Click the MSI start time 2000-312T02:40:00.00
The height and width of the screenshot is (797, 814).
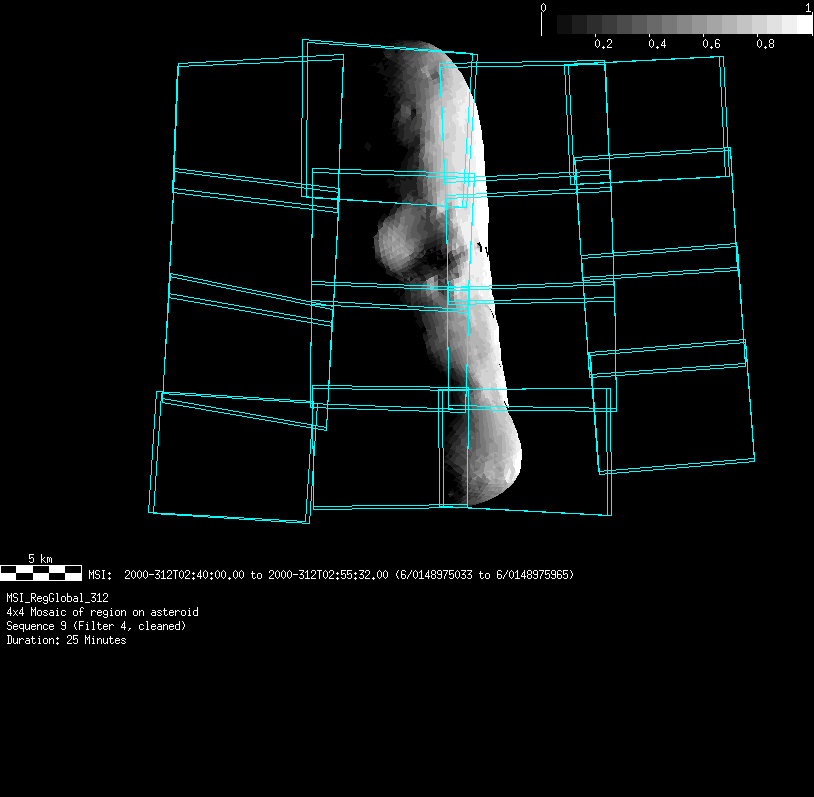[184, 575]
